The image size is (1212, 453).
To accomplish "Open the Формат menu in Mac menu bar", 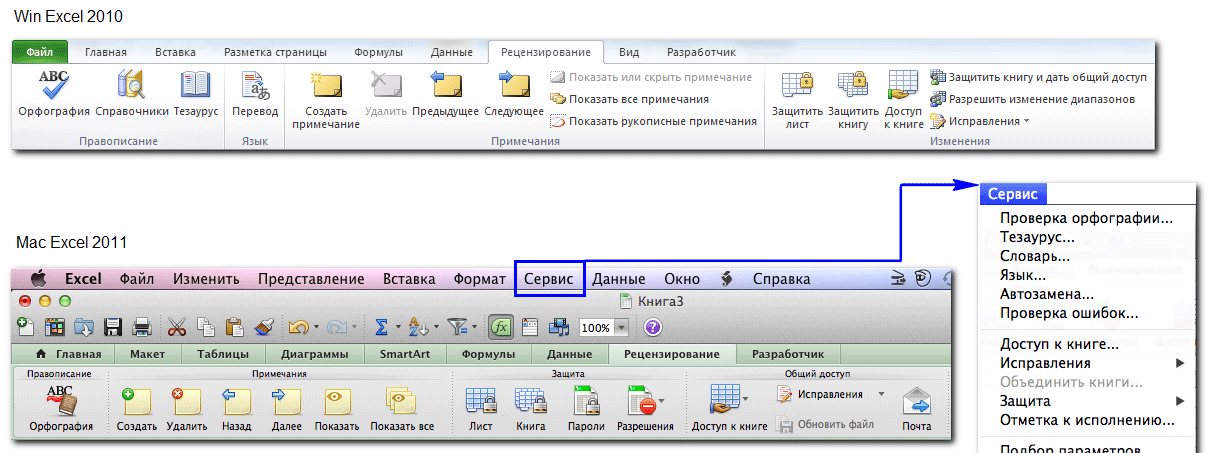I will 479,279.
